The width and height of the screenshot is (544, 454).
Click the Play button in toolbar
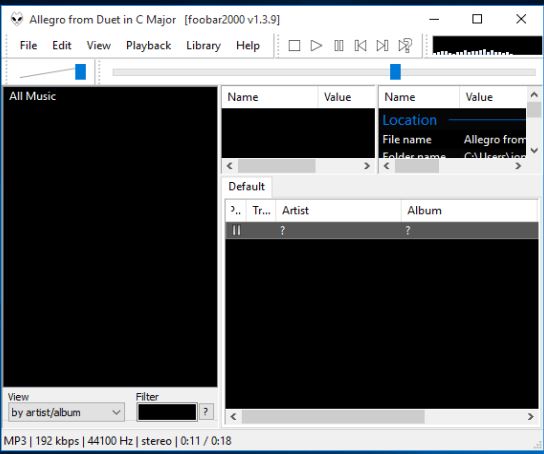point(316,45)
